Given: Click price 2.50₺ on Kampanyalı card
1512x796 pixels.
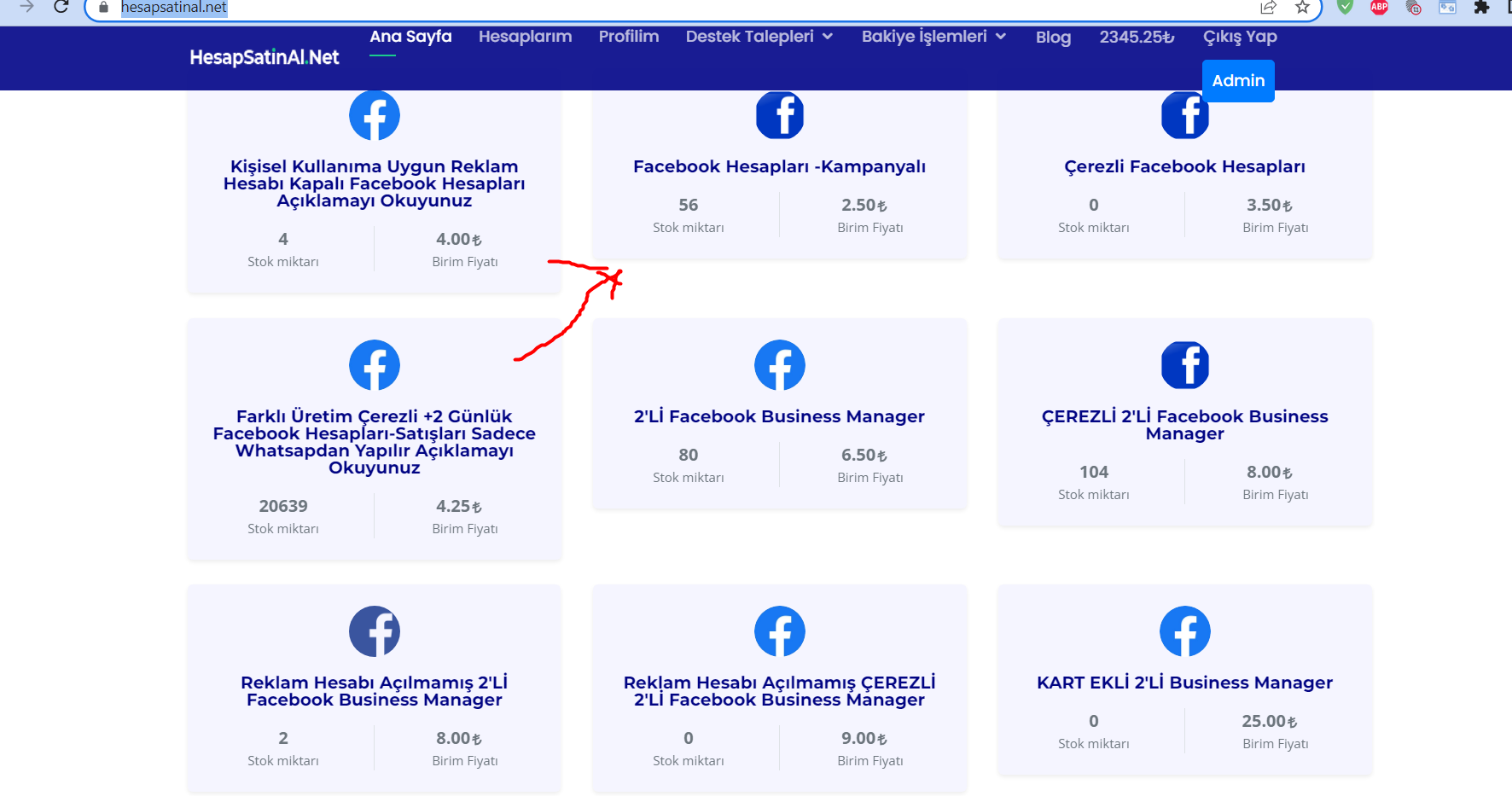Looking at the screenshot, I should [864, 205].
